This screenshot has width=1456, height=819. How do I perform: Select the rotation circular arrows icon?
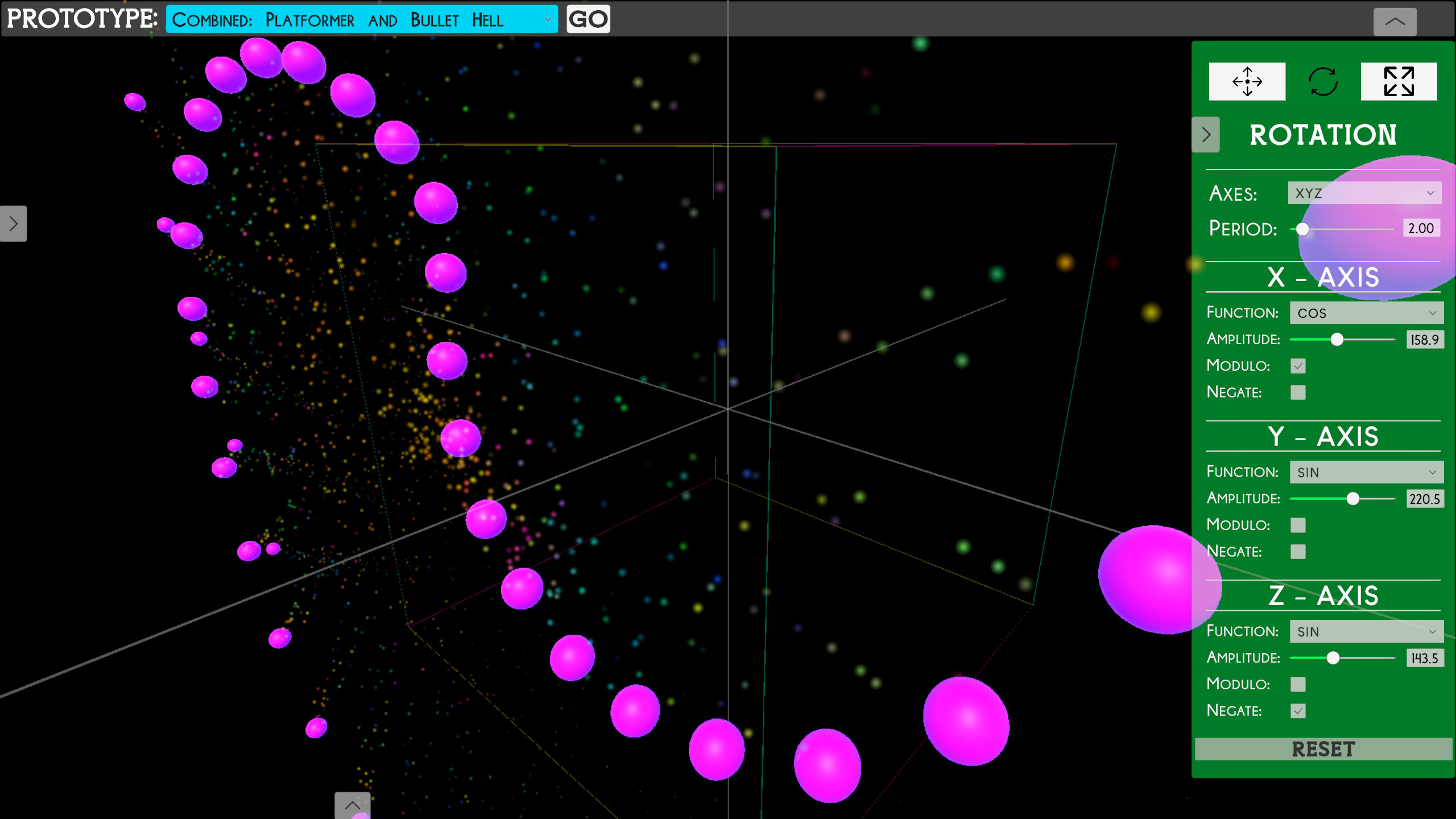[x=1323, y=81]
